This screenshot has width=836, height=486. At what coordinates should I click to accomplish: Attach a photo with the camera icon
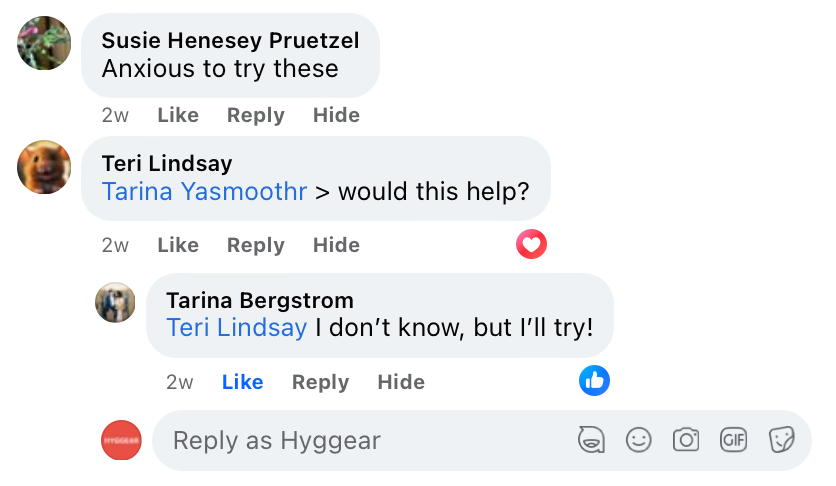686,440
